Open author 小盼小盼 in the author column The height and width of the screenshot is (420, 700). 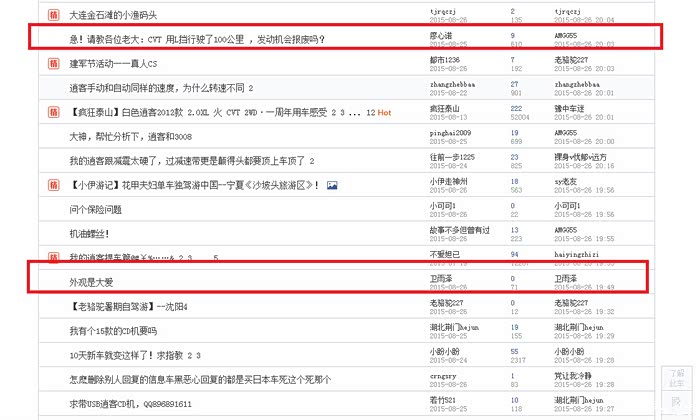pyautogui.click(x=444, y=351)
